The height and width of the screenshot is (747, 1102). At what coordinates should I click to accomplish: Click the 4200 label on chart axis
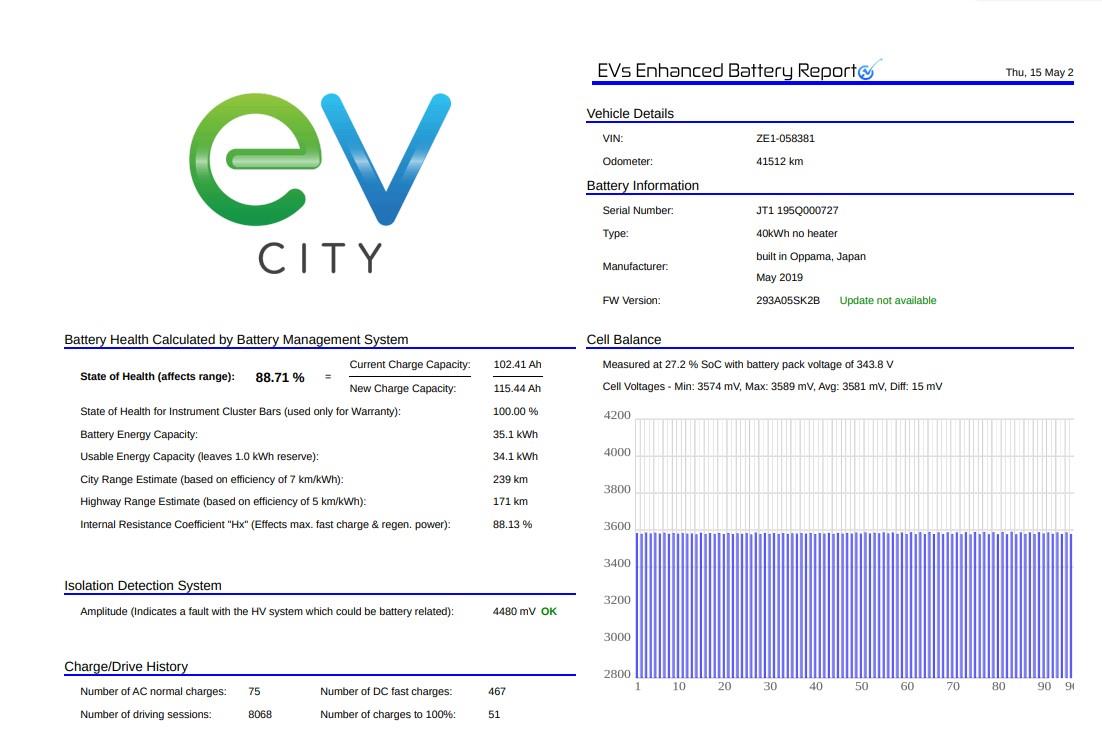[x=617, y=415]
